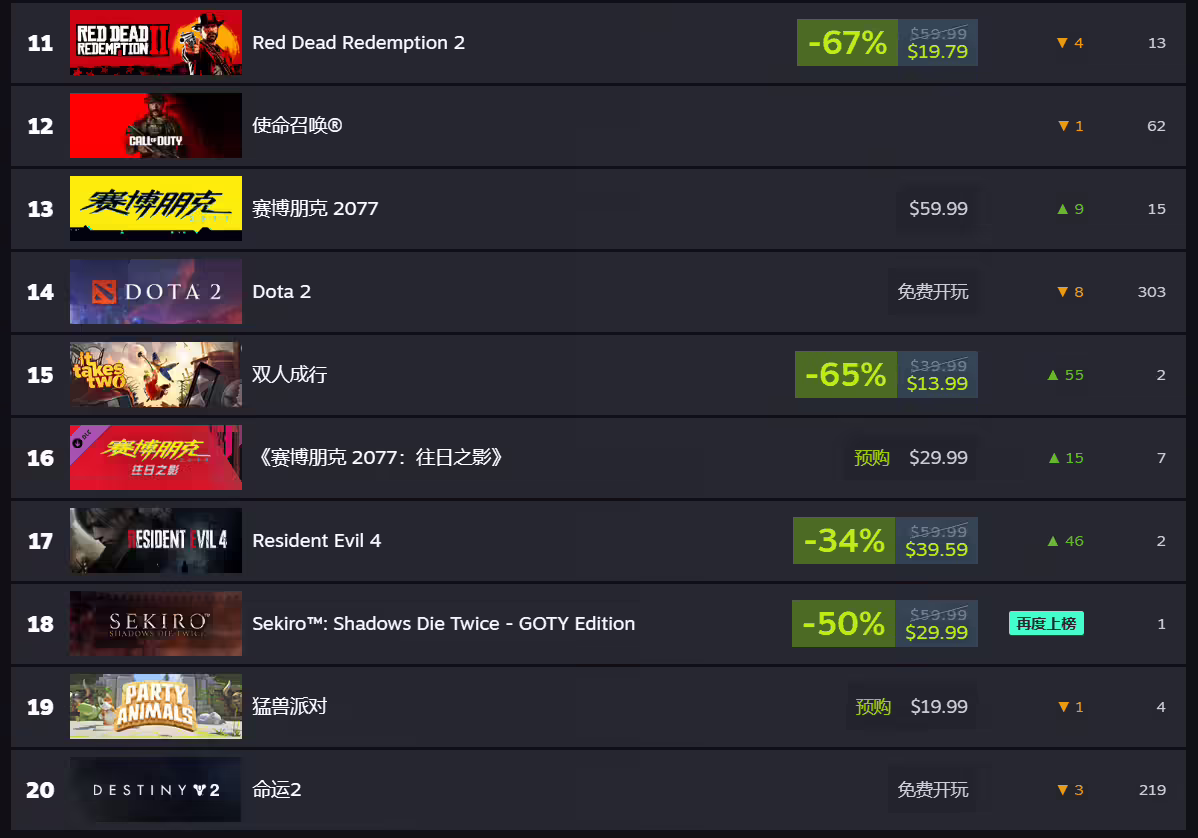
Task: Select the Party Animals game image
Action: [x=155, y=707]
